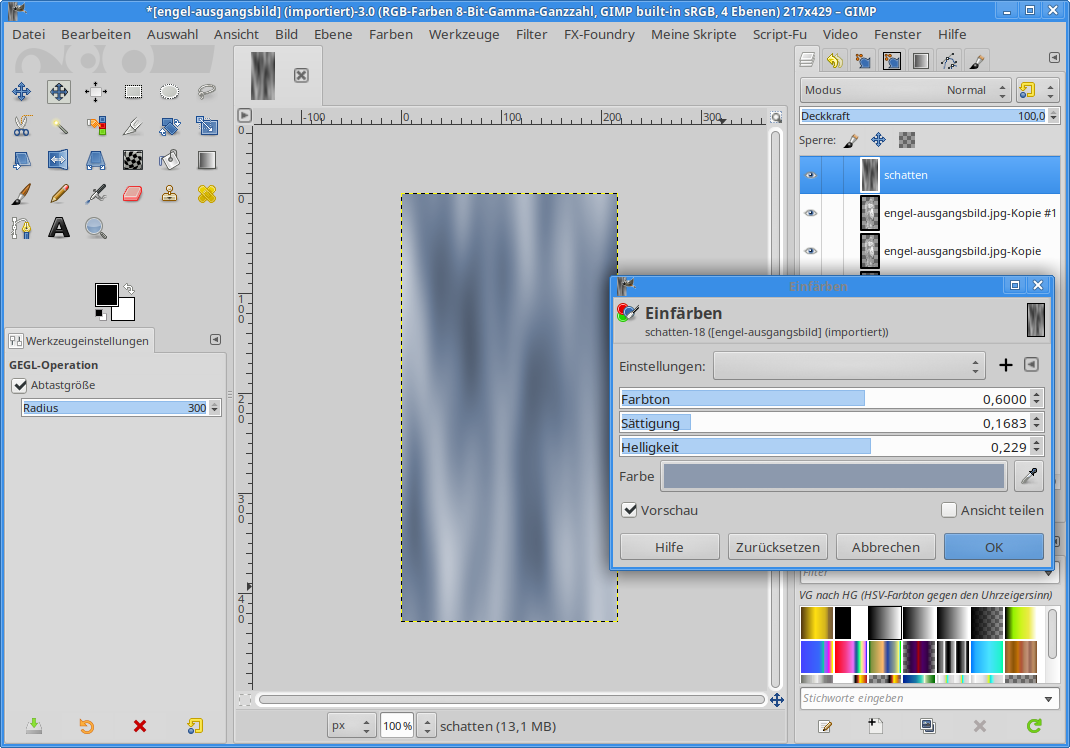Select the Scissors selection tool
Screen dimensions: 1070x748
[21, 126]
